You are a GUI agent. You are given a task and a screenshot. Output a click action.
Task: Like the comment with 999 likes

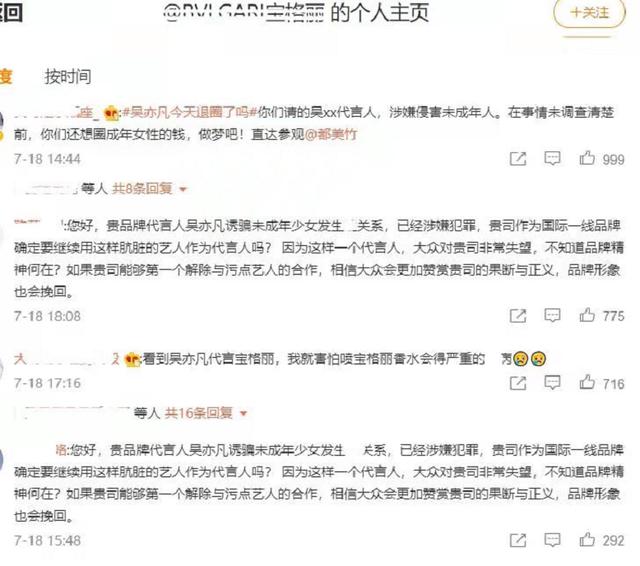[587, 158]
